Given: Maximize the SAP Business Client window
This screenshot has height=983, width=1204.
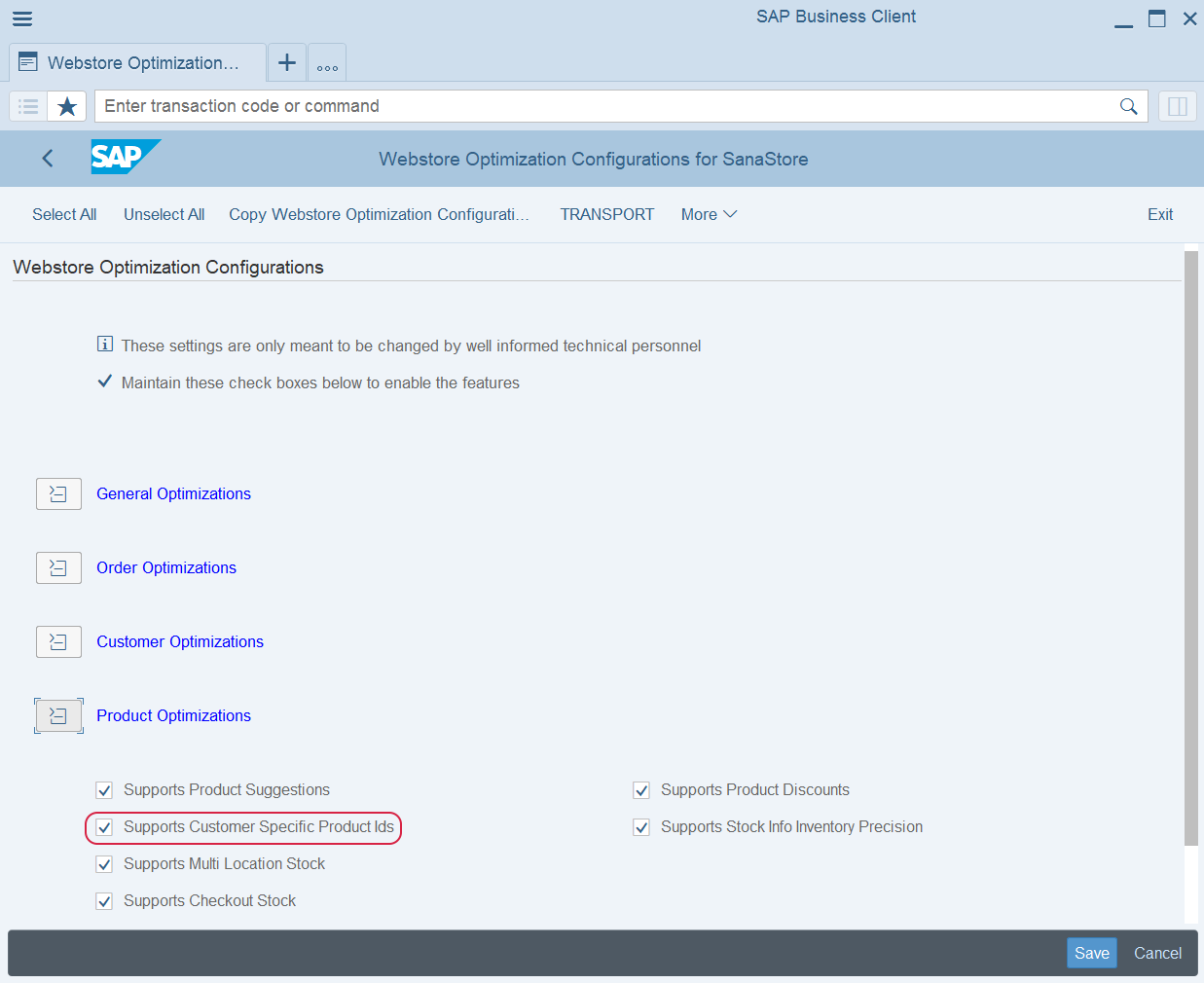Looking at the screenshot, I should point(1156,18).
